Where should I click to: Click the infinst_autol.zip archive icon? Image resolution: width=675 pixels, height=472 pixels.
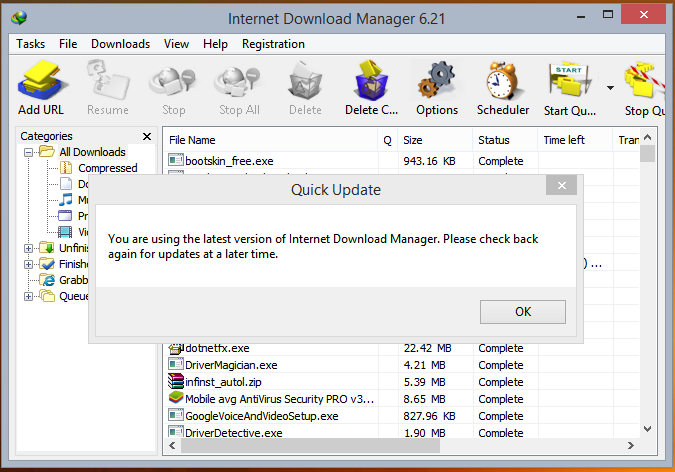[x=176, y=382]
